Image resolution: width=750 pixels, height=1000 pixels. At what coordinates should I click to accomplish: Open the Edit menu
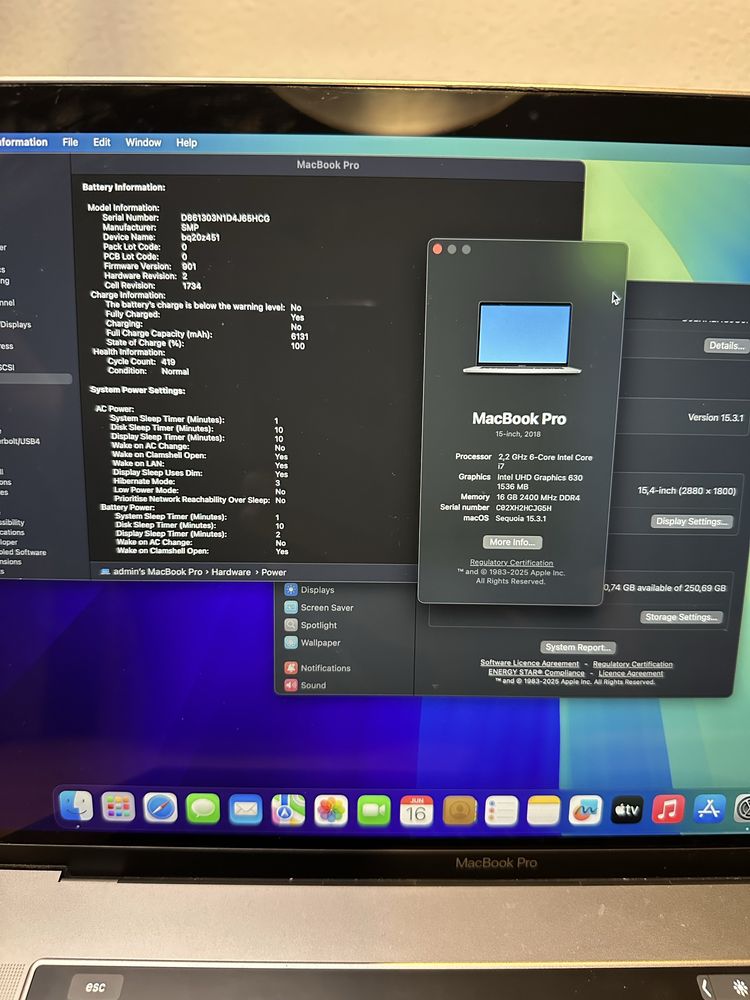point(101,142)
